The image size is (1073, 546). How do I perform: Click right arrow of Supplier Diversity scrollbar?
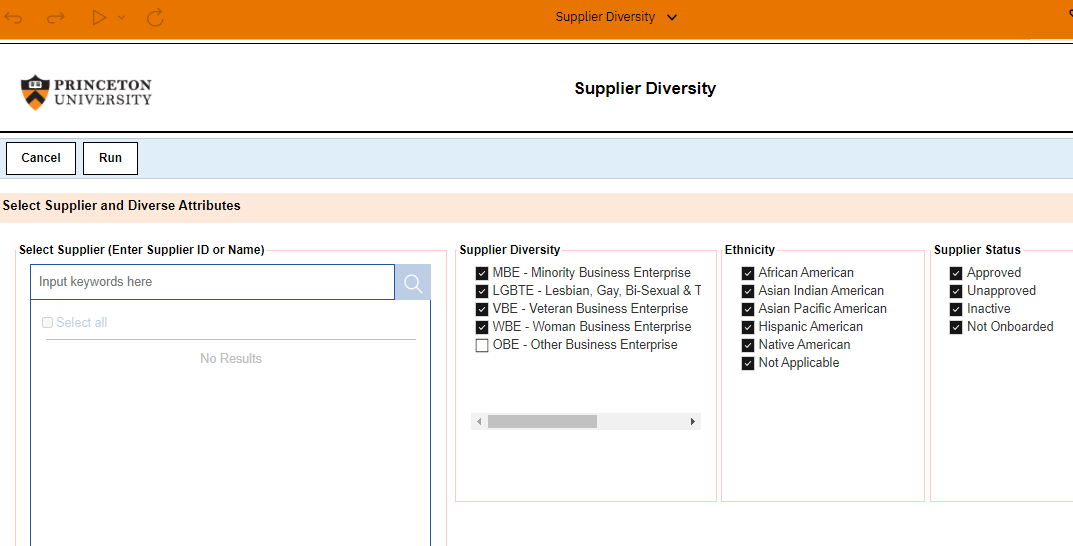(x=693, y=421)
